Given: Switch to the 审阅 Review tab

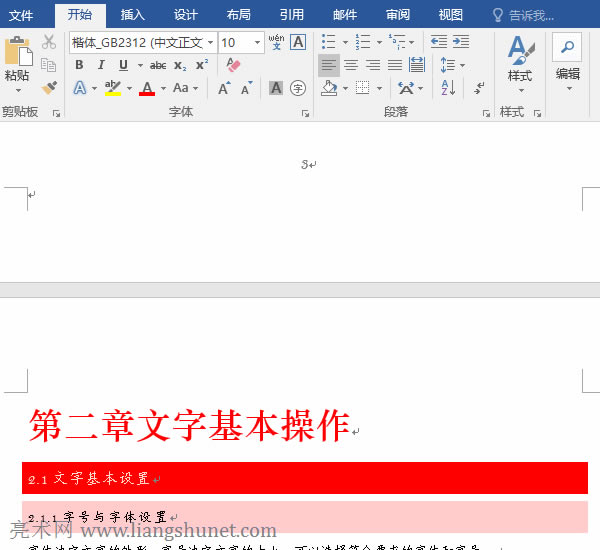Looking at the screenshot, I should click(x=398, y=15).
